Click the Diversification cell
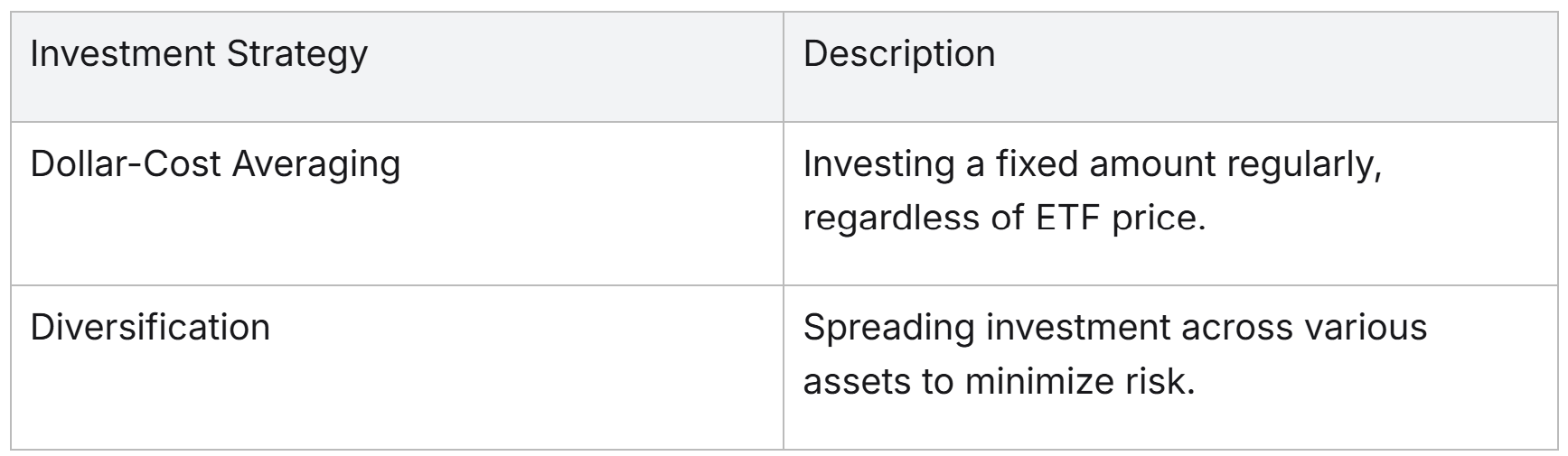 [150, 327]
